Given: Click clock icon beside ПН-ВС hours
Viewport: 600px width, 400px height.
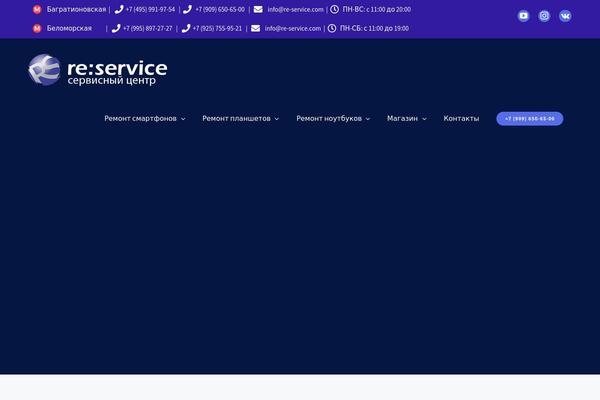Looking at the screenshot, I should pos(334,10).
